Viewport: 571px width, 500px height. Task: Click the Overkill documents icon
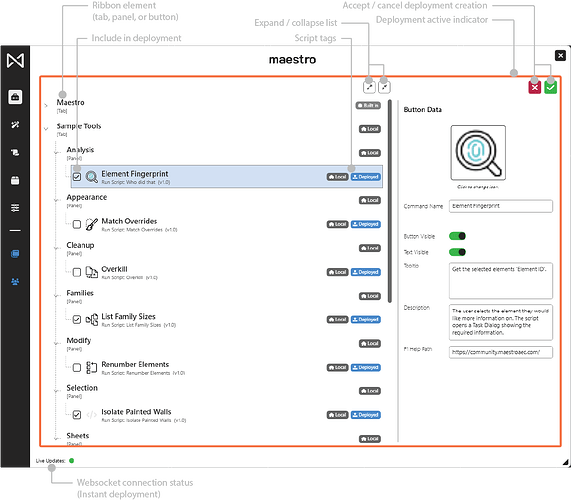(x=91, y=272)
